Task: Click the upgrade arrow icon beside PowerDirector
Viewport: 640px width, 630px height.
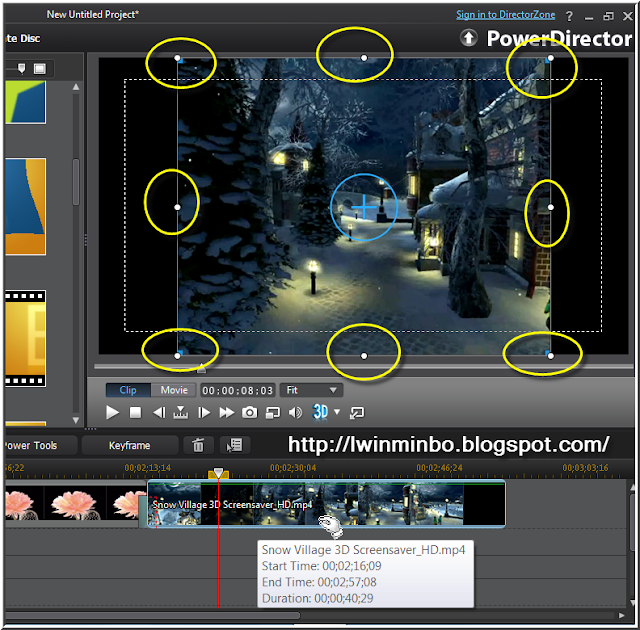Action: (x=469, y=38)
